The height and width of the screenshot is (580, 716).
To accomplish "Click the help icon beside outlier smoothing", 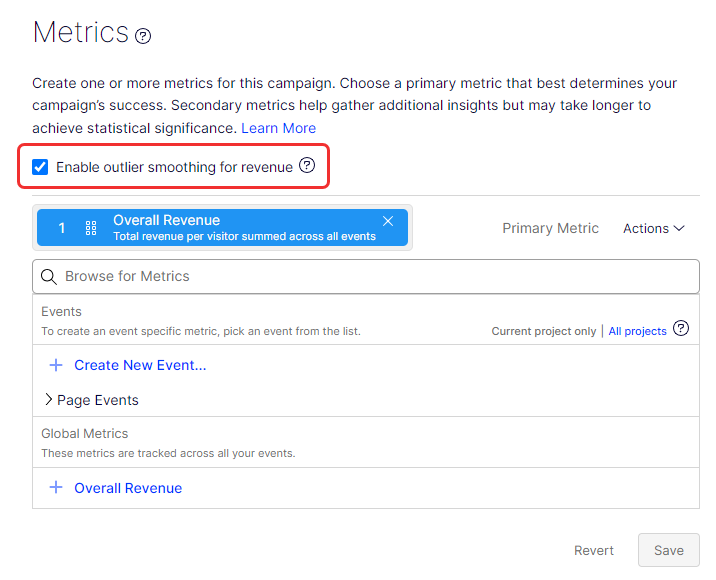I will (x=307, y=165).
